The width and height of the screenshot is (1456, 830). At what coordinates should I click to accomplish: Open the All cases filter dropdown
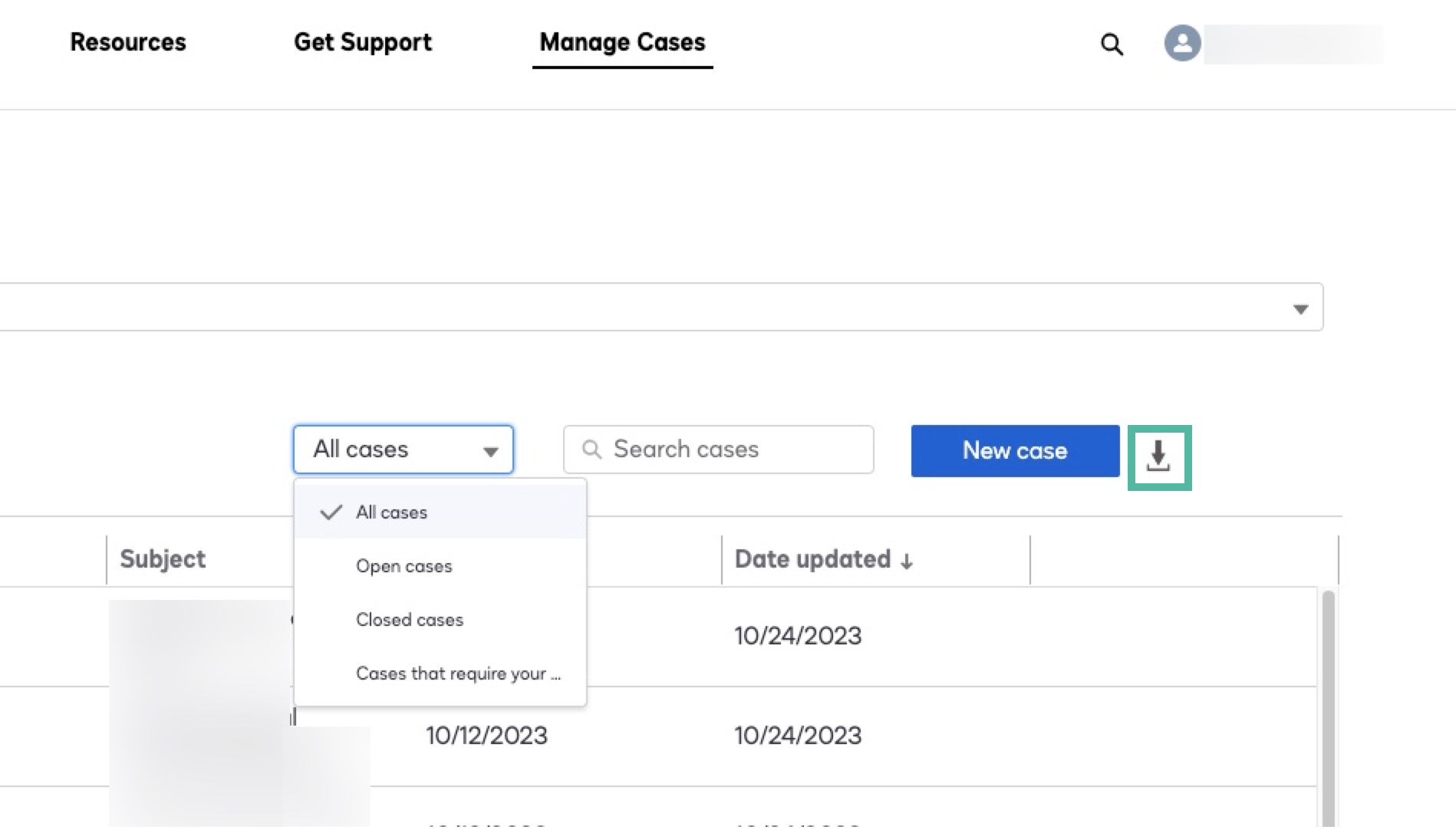pyautogui.click(x=402, y=450)
